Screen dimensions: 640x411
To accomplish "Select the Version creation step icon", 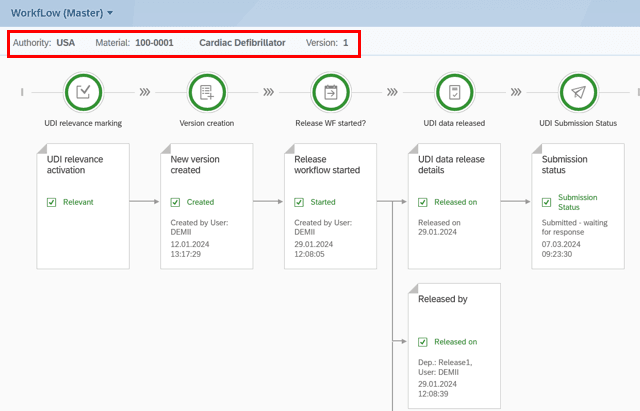I will [x=207, y=92].
